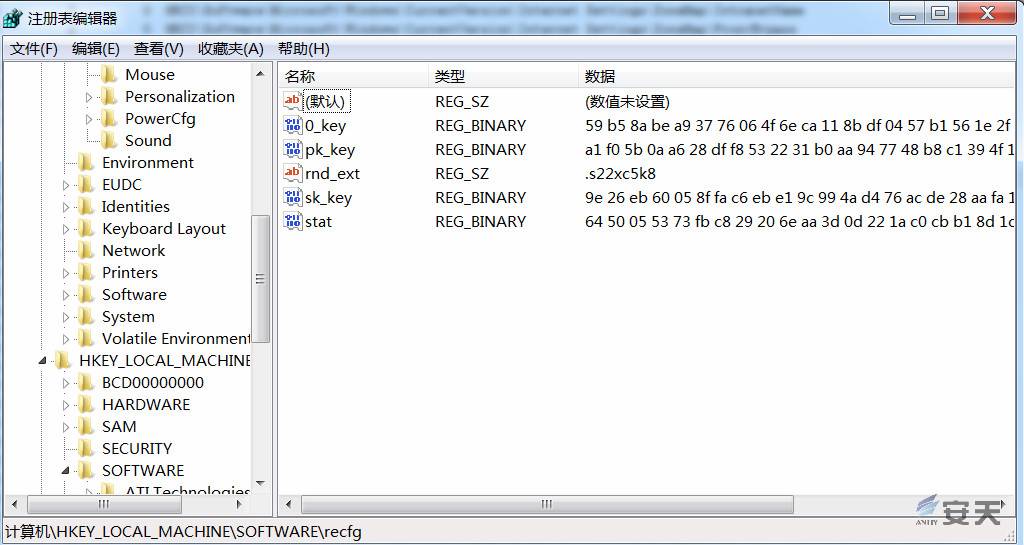Select the pk_key value name
The height and width of the screenshot is (545, 1024).
click(330, 149)
